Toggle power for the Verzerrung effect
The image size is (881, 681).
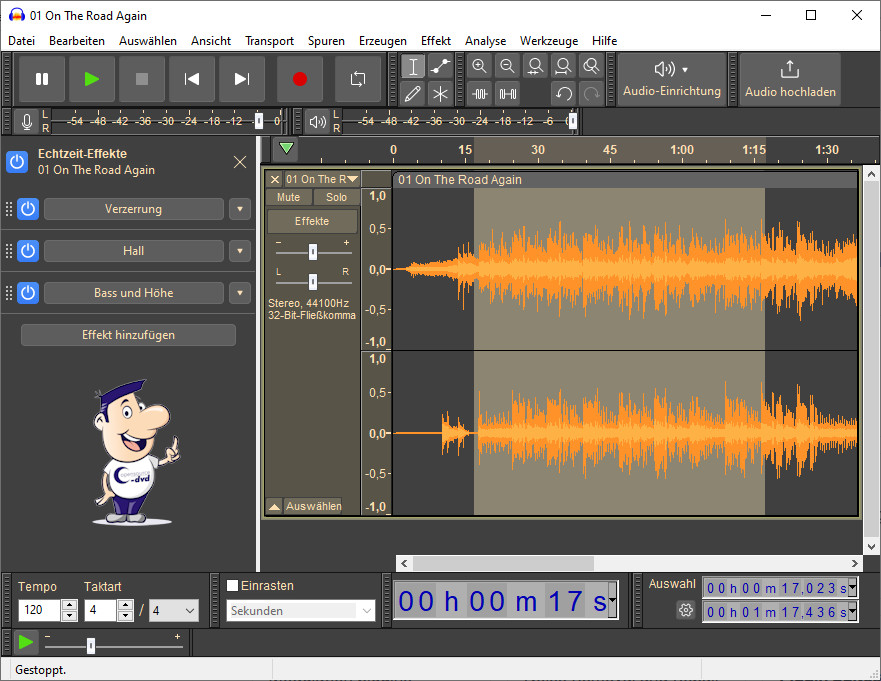pyautogui.click(x=28, y=209)
